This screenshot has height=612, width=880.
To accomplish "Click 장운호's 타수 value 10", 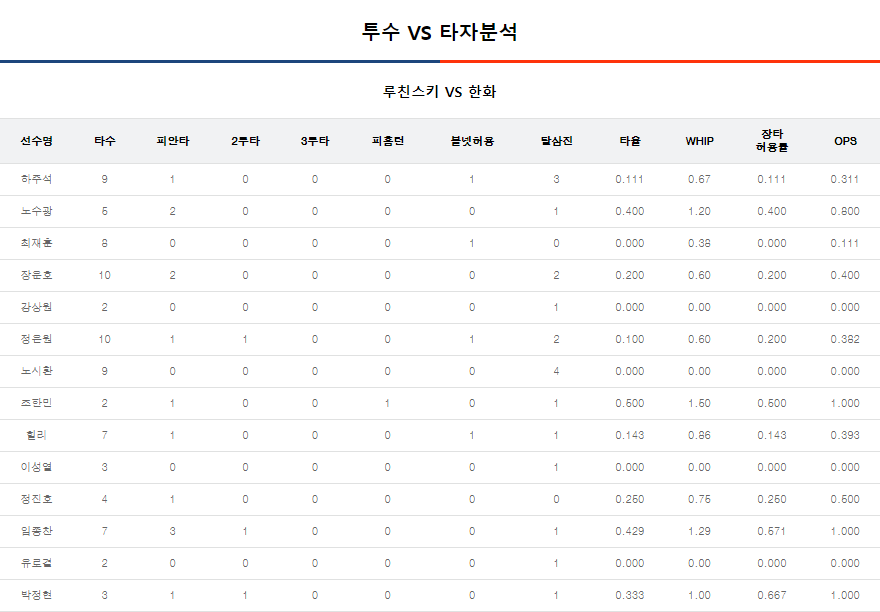I will pos(104,275).
